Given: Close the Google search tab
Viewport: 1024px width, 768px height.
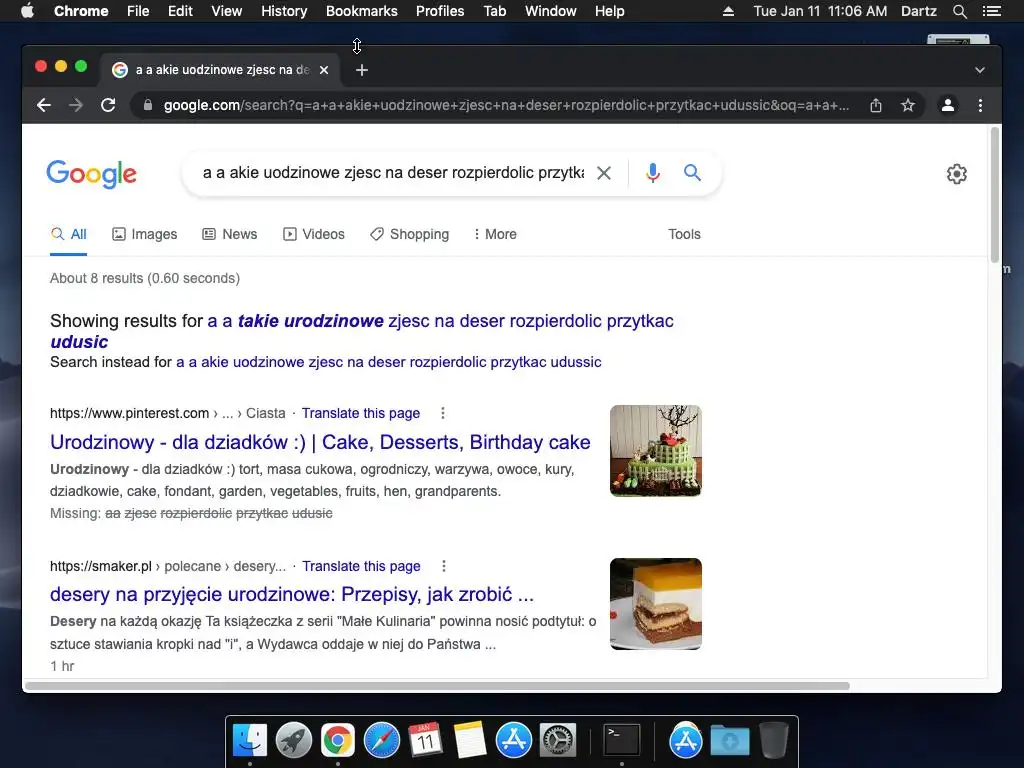Looking at the screenshot, I should (324, 70).
